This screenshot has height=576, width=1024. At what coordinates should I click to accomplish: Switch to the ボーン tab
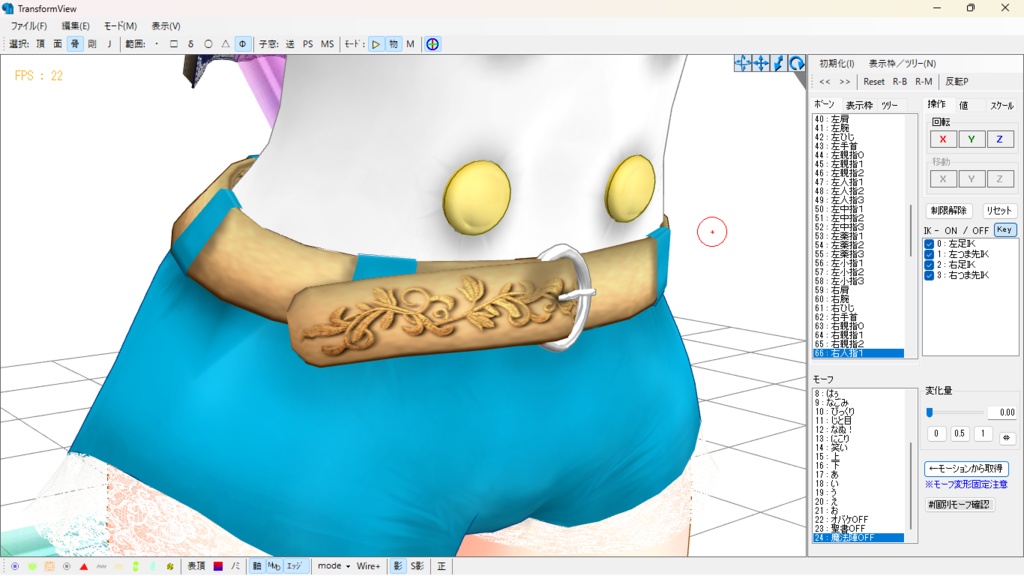tap(824, 104)
